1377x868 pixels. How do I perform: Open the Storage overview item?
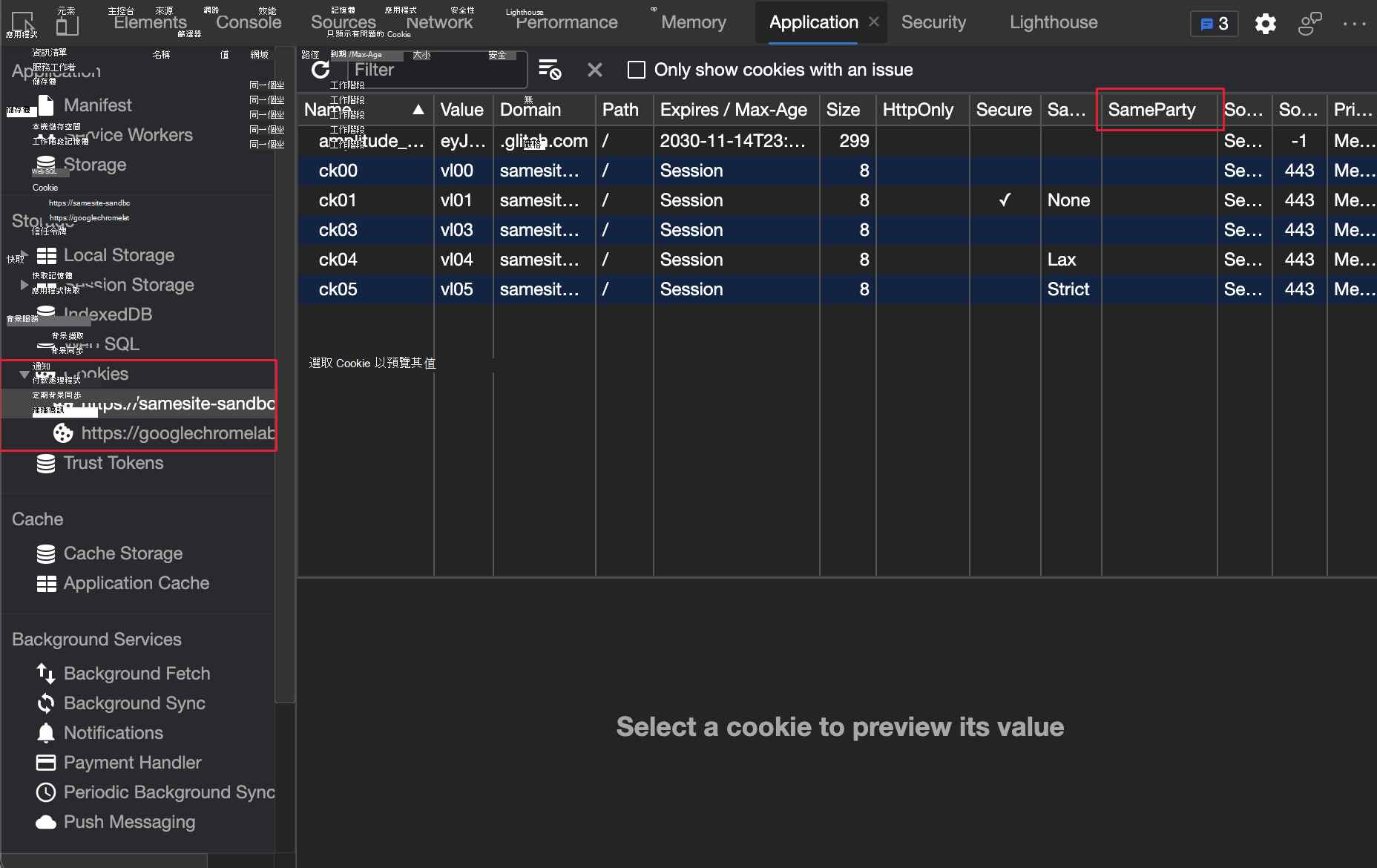(x=95, y=165)
